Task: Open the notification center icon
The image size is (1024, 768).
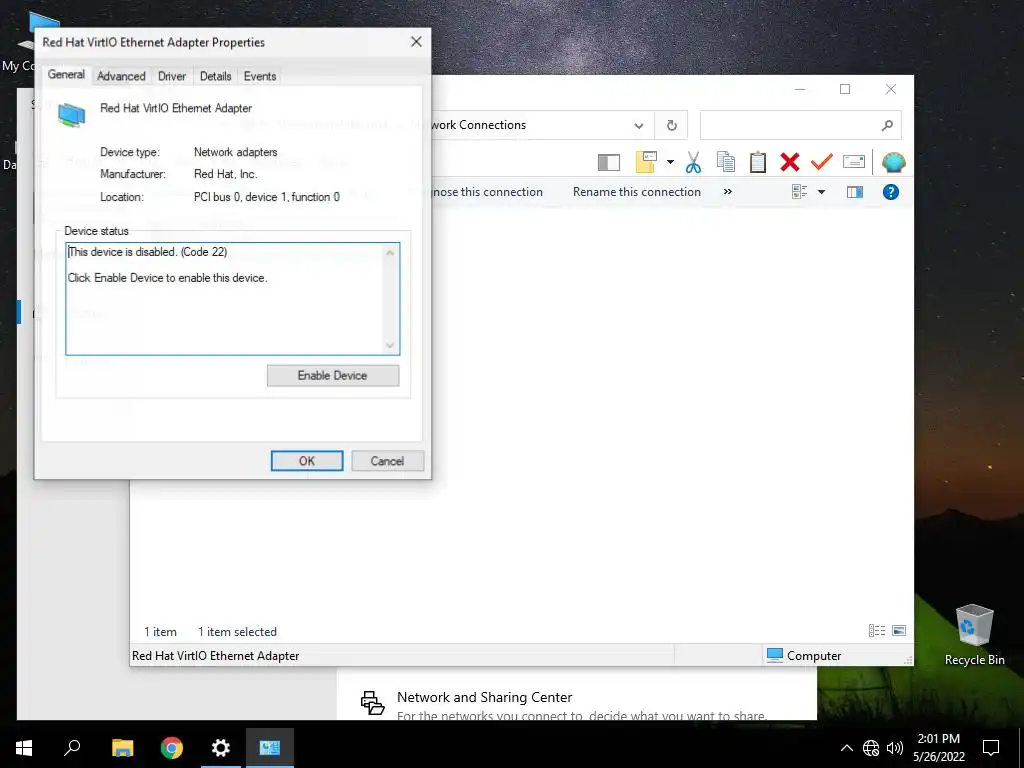Action: pos(991,748)
